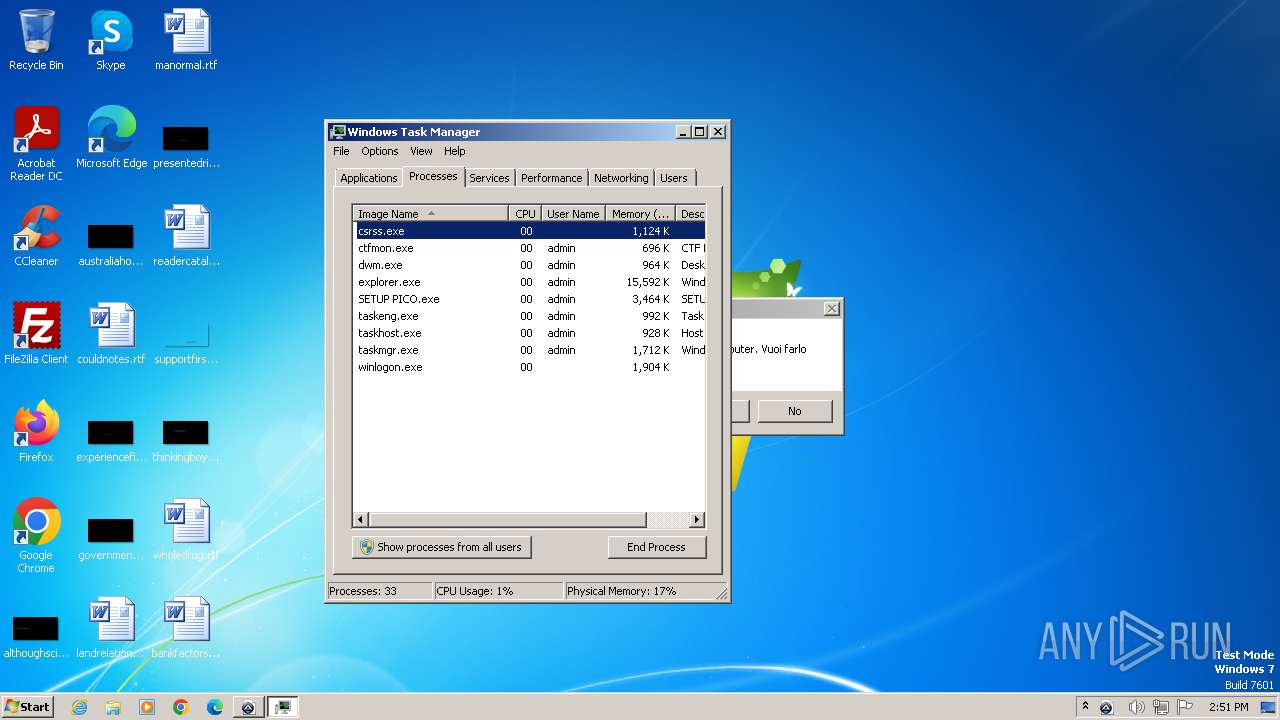Open bankfactors... document icon

click(186, 627)
